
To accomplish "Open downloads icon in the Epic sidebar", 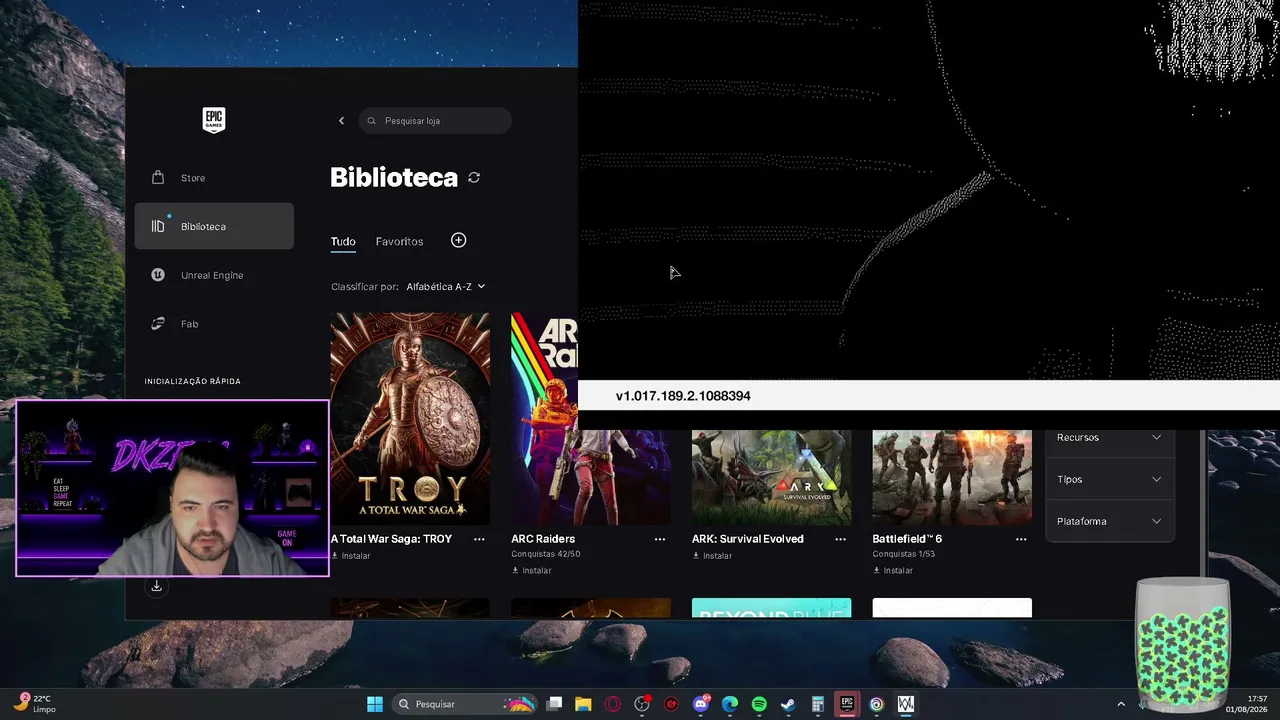I will 156,587.
